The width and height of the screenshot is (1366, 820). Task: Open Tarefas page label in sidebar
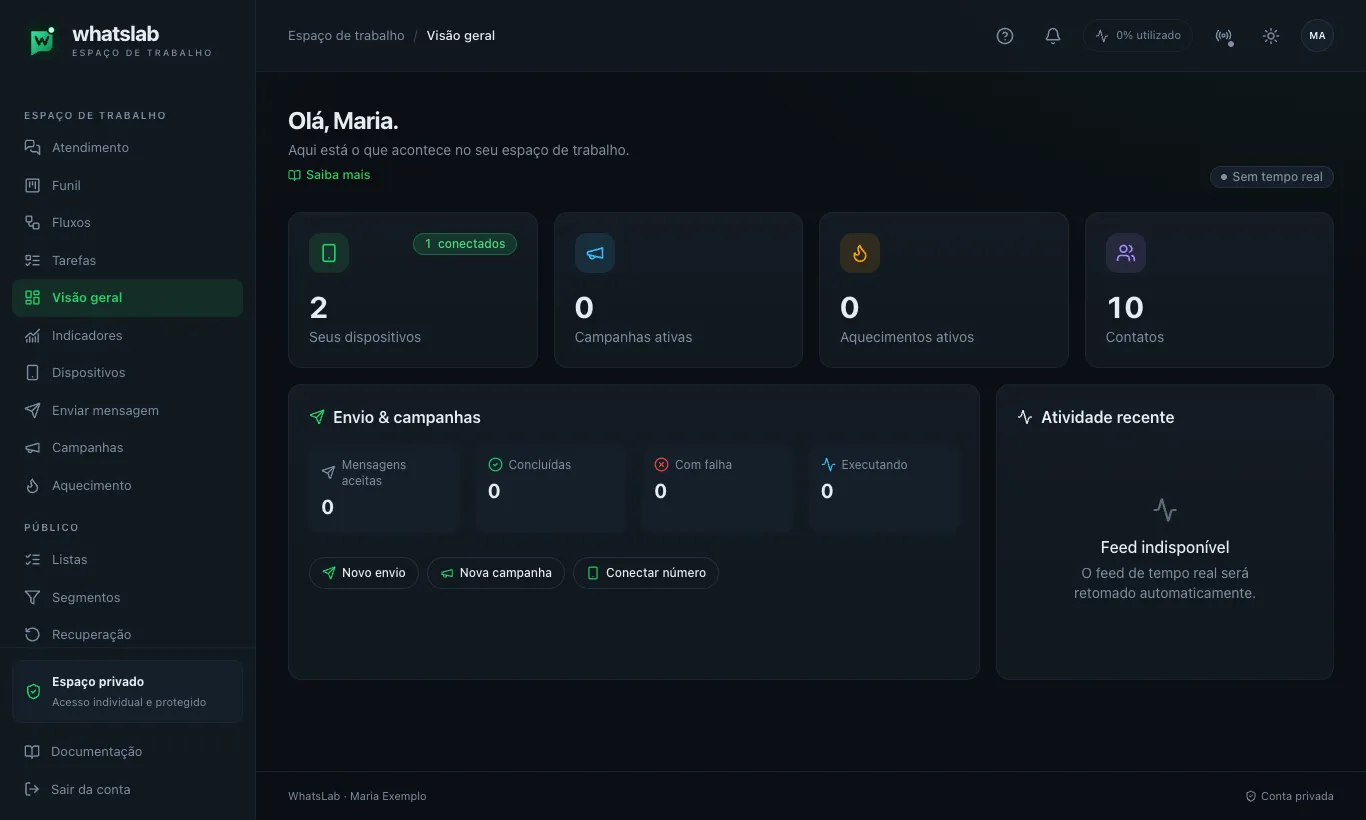(74, 260)
